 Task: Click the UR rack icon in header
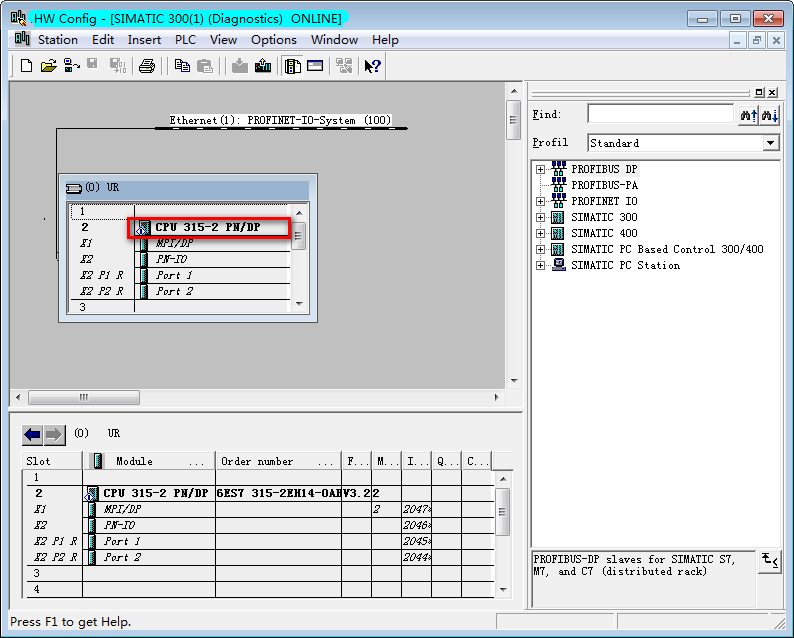74,188
